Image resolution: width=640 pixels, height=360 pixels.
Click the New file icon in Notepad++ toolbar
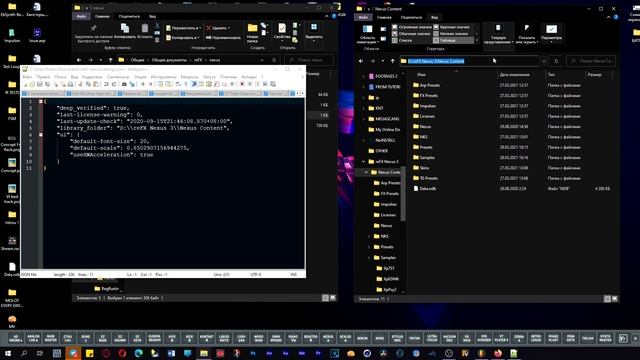pyautogui.click(x=25, y=84)
